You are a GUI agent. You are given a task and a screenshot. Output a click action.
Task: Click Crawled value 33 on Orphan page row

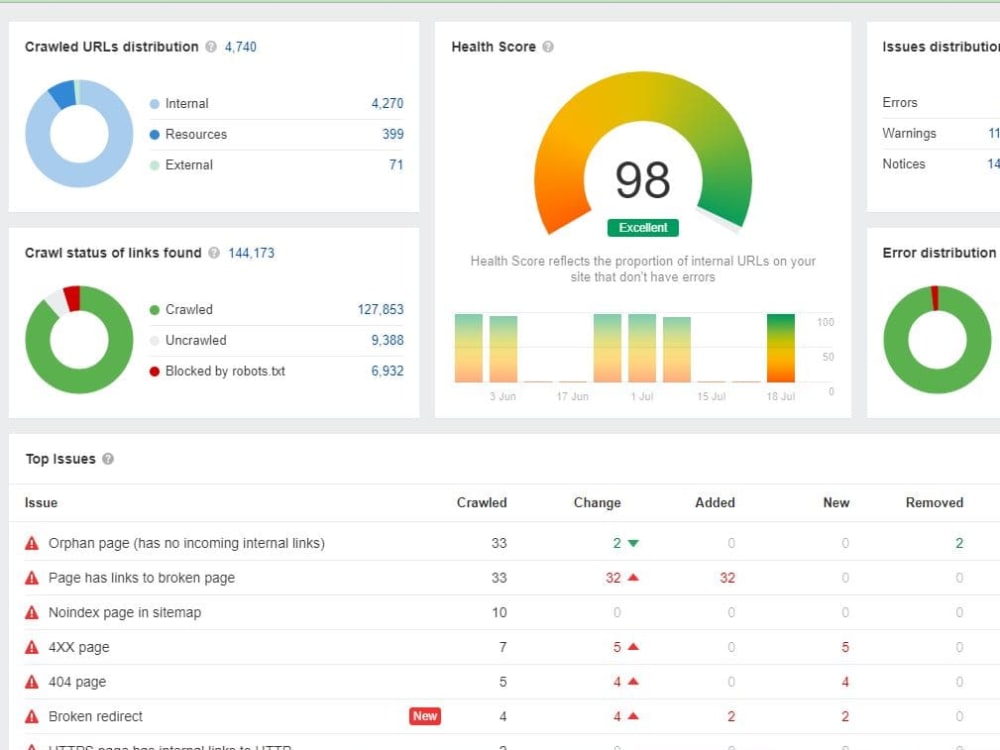pos(499,543)
